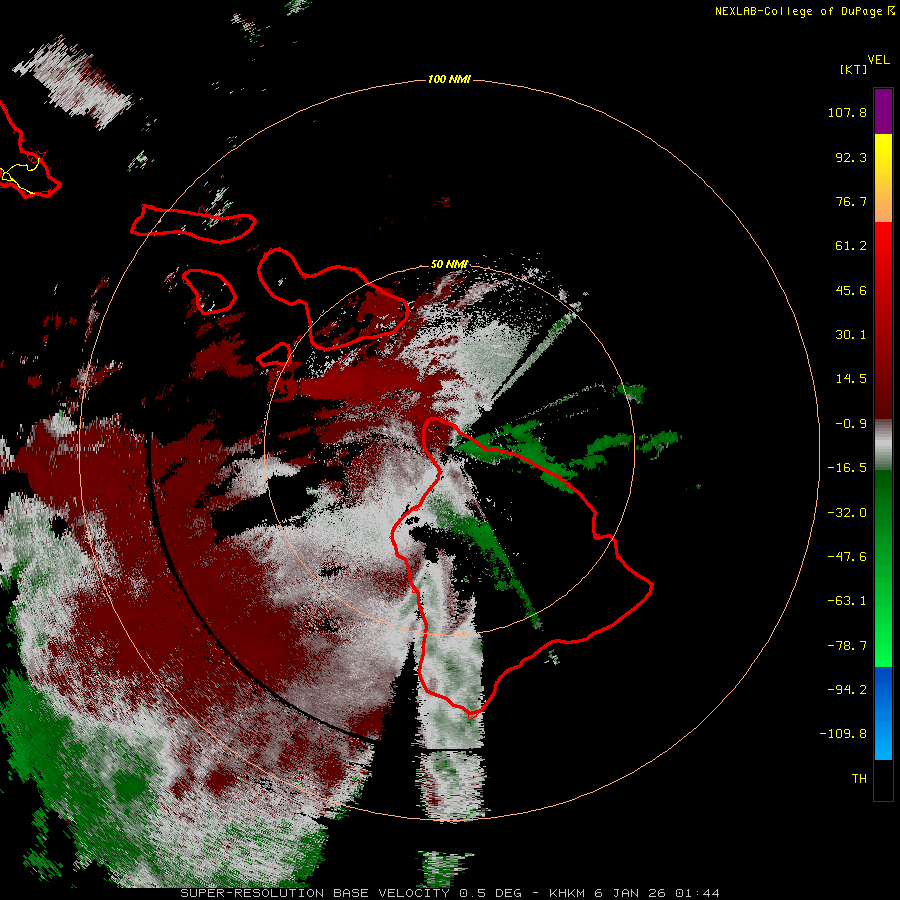Click the 92.3 velocity scale value
This screenshot has width=900, height=900.
[851, 157]
